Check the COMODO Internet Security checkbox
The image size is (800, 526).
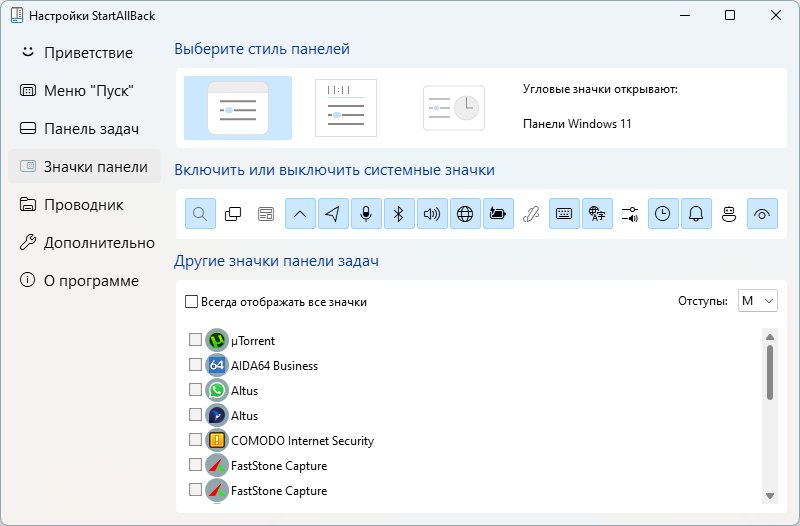coord(195,439)
